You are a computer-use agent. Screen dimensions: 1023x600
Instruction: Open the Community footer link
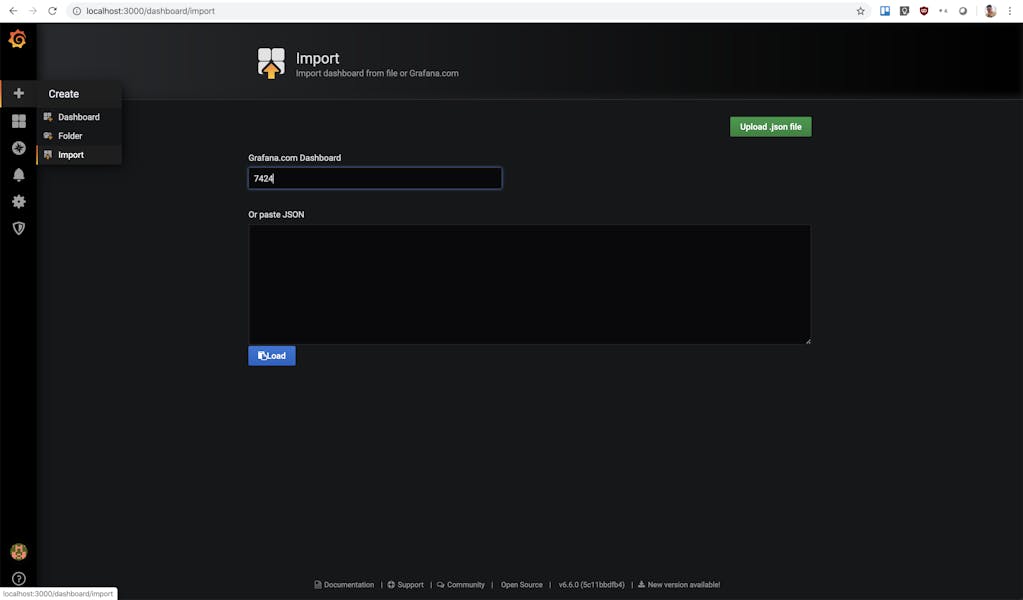tap(465, 585)
